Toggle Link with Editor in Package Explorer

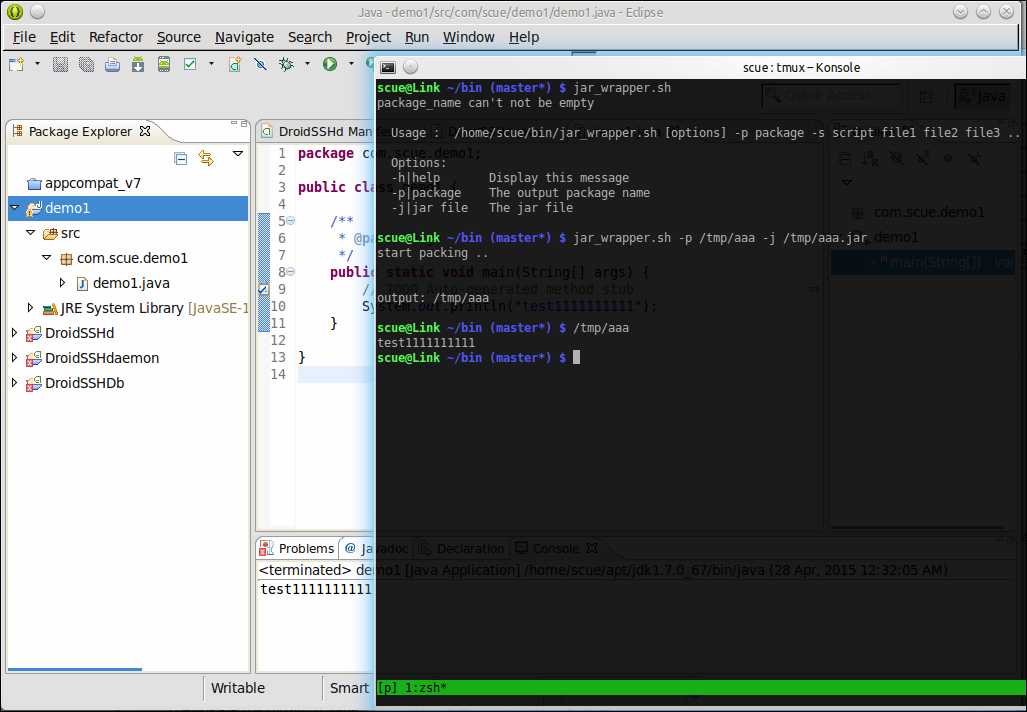[206, 158]
